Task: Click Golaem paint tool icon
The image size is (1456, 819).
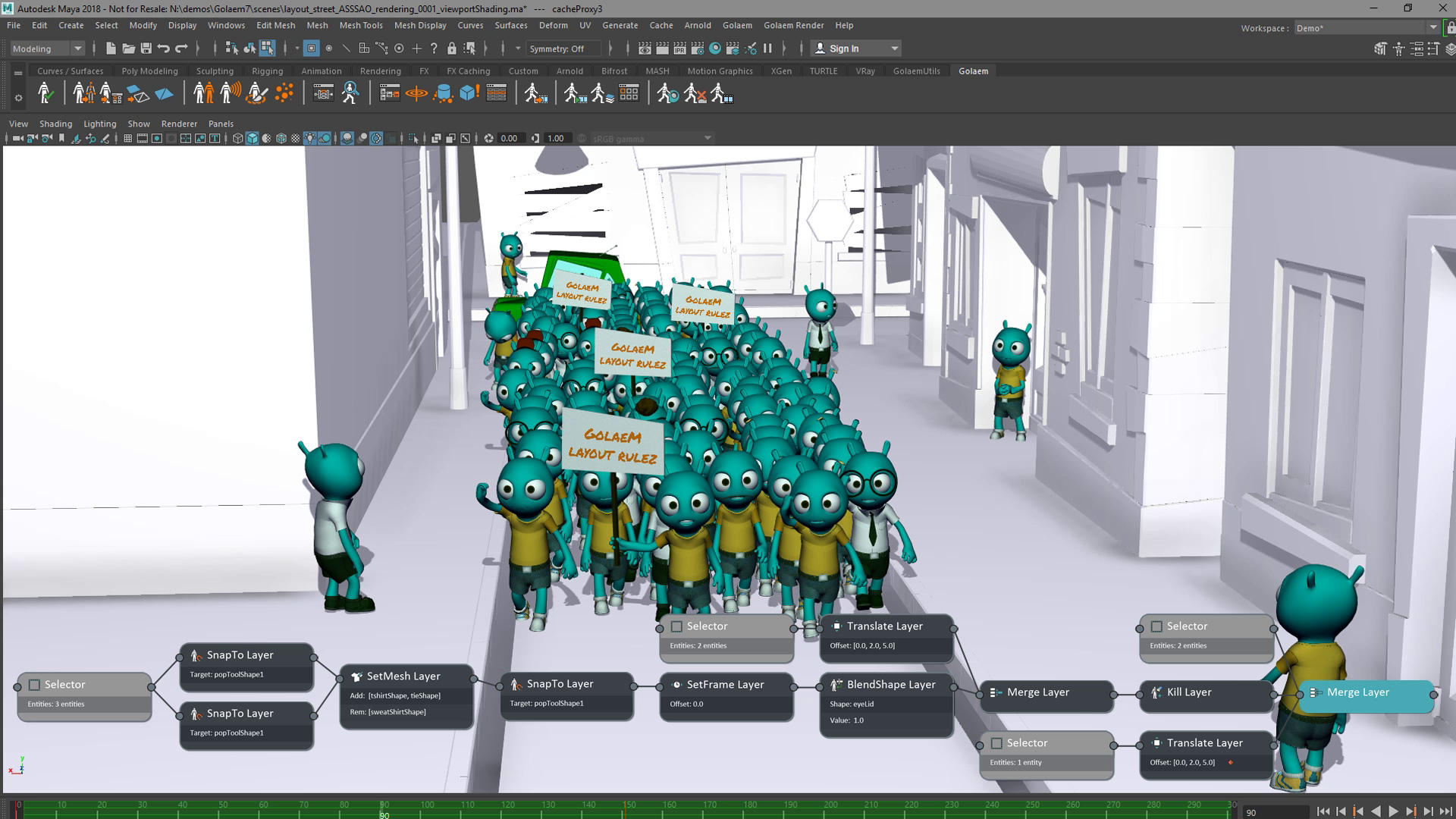Action: (x=257, y=93)
